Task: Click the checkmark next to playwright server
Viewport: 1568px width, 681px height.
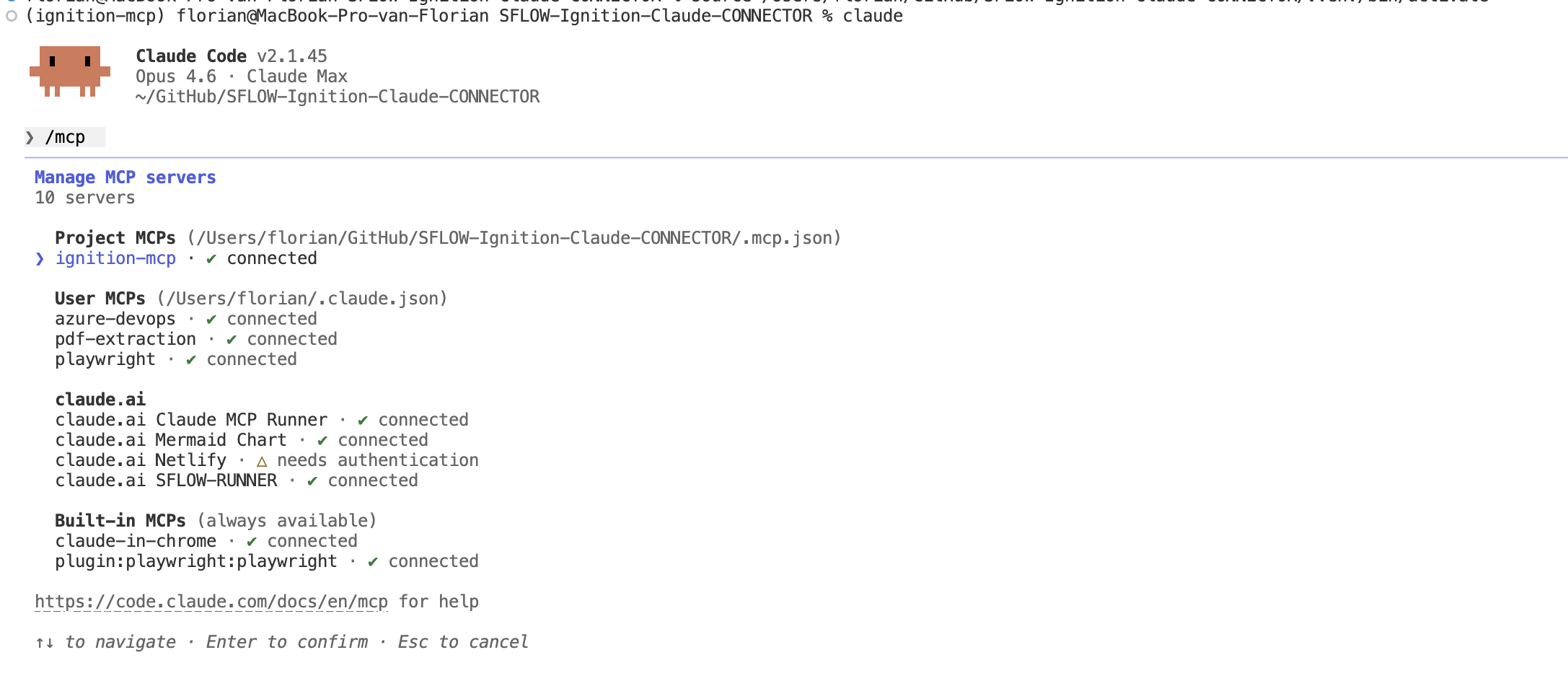Action: tap(189, 359)
